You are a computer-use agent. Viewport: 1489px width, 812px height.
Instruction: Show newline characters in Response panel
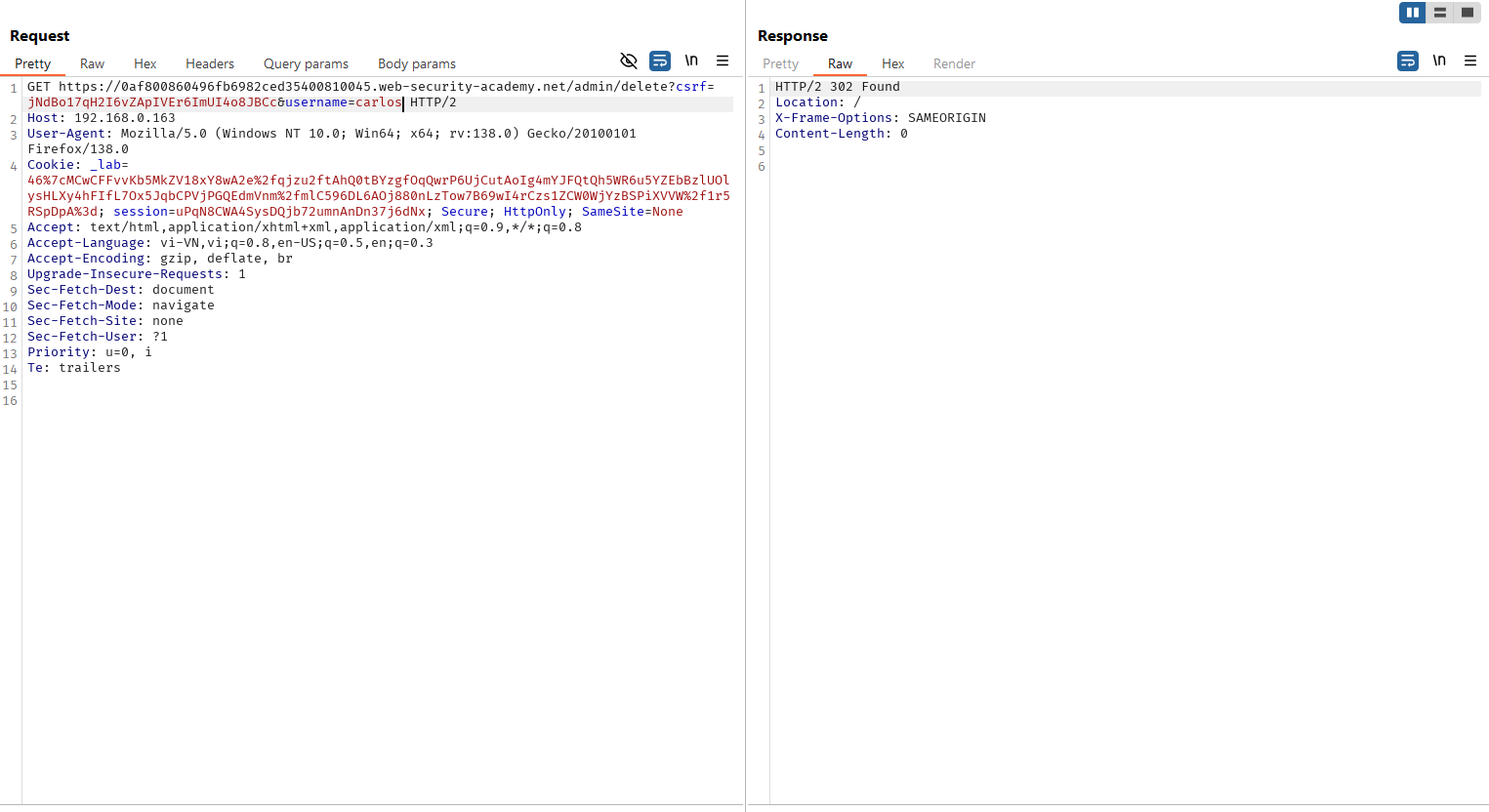[x=1439, y=61]
